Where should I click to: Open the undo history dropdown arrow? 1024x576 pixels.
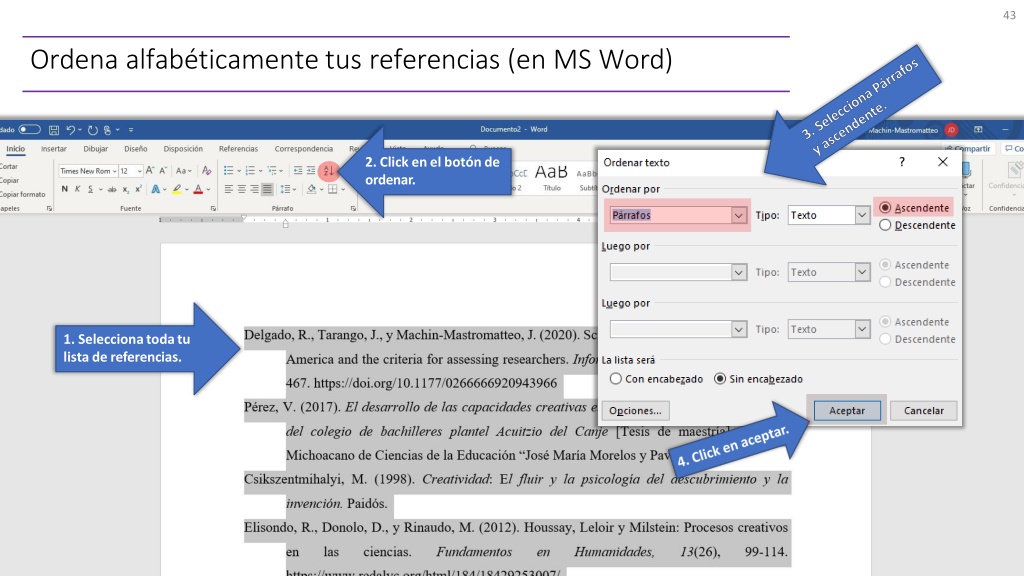coord(80,130)
